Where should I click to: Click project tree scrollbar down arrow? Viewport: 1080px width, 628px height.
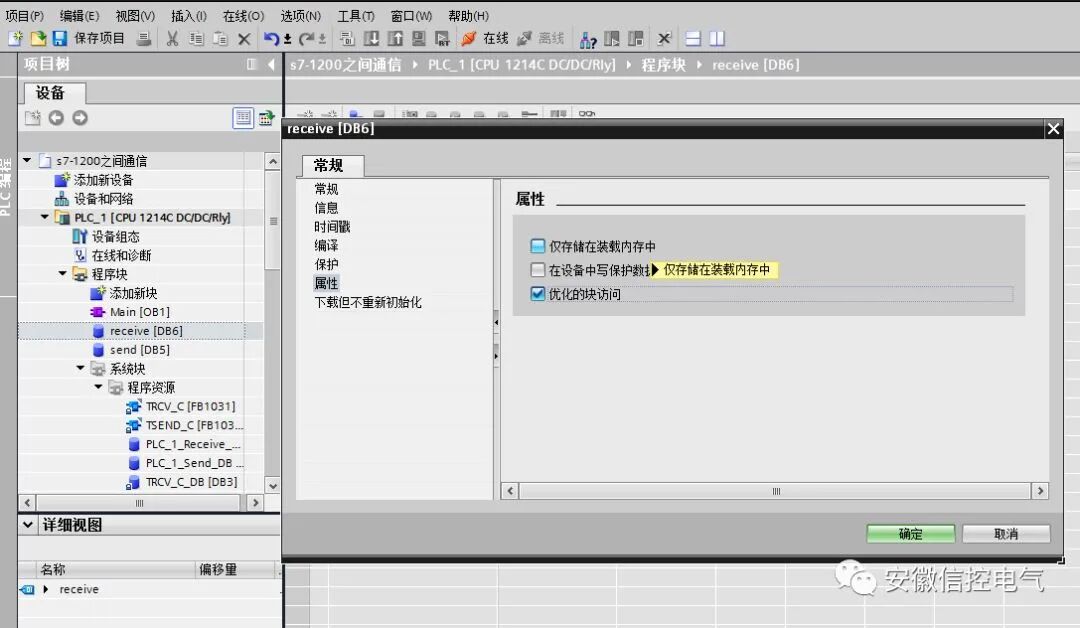point(273,485)
